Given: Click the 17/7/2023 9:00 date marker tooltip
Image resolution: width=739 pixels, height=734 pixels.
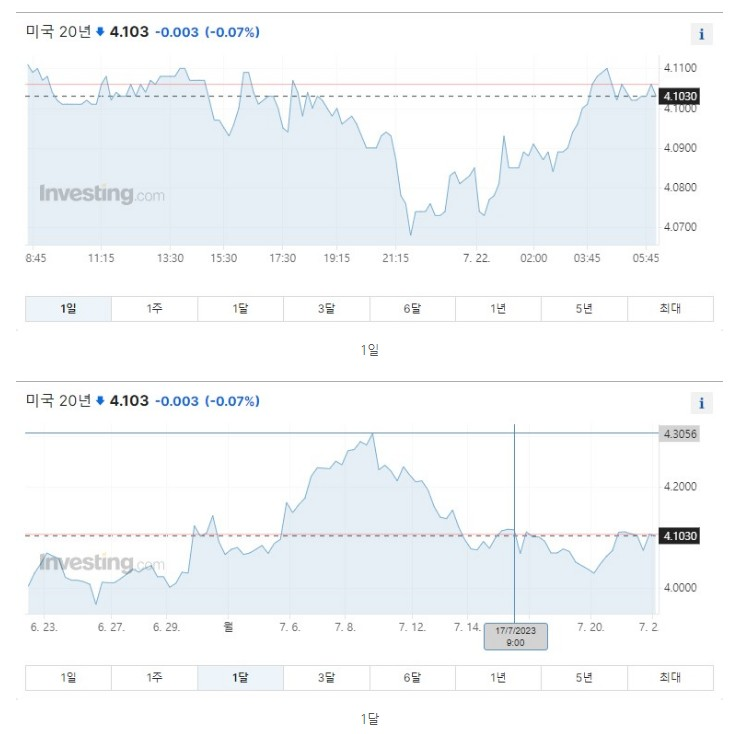Looking at the screenshot, I should [x=516, y=636].
